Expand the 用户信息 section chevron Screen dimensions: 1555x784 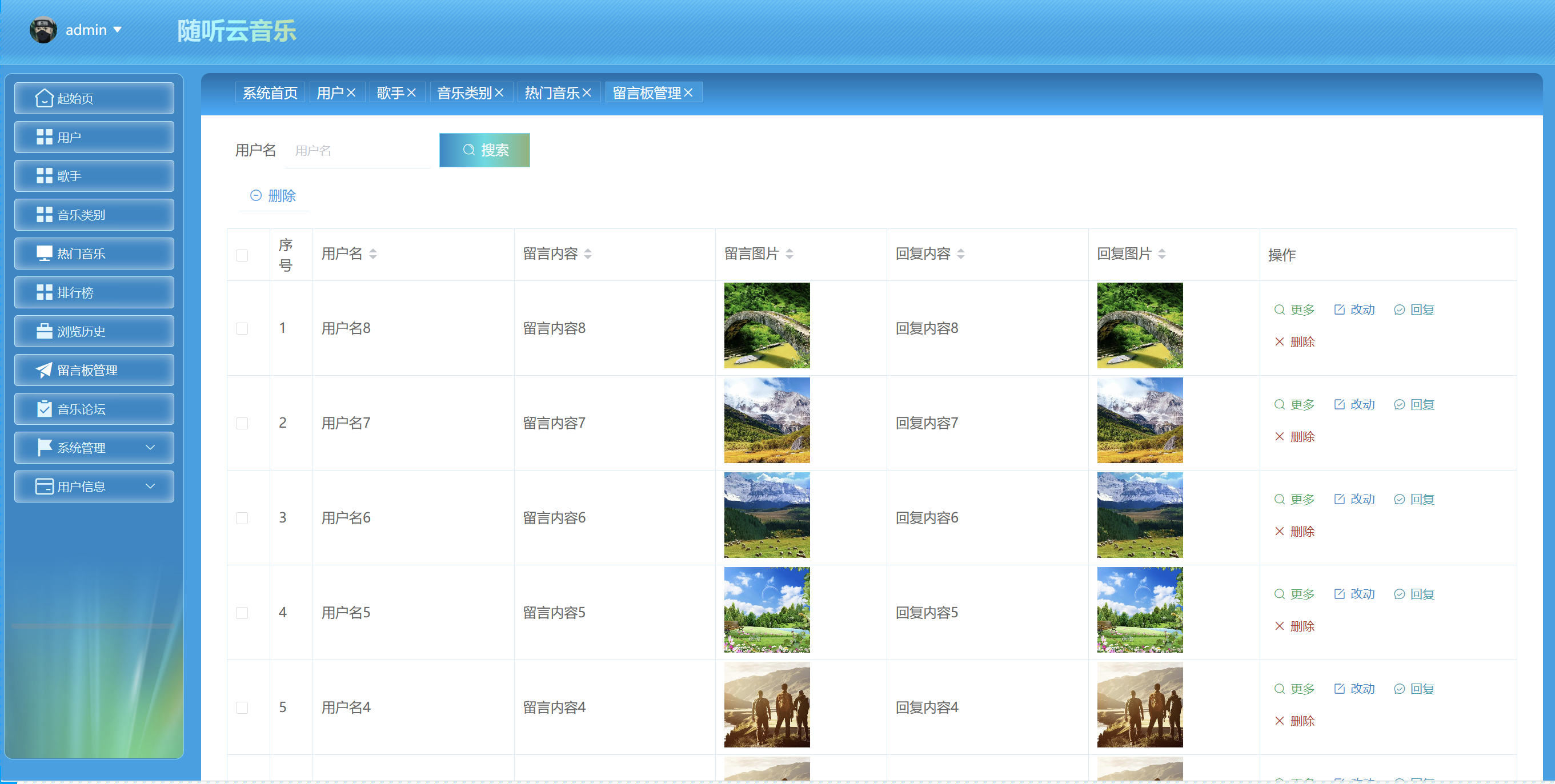pyautogui.click(x=151, y=487)
